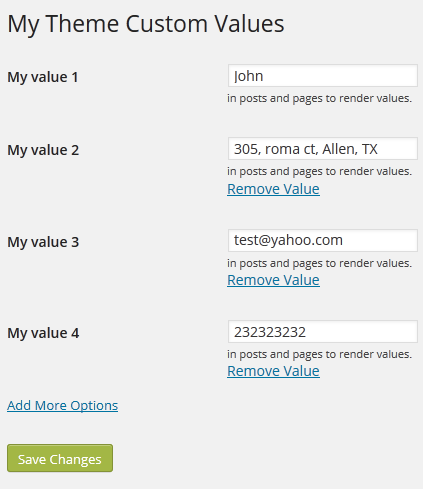This screenshot has width=423, height=489.
Task: Focus the input field containing John
Action: click(323, 76)
